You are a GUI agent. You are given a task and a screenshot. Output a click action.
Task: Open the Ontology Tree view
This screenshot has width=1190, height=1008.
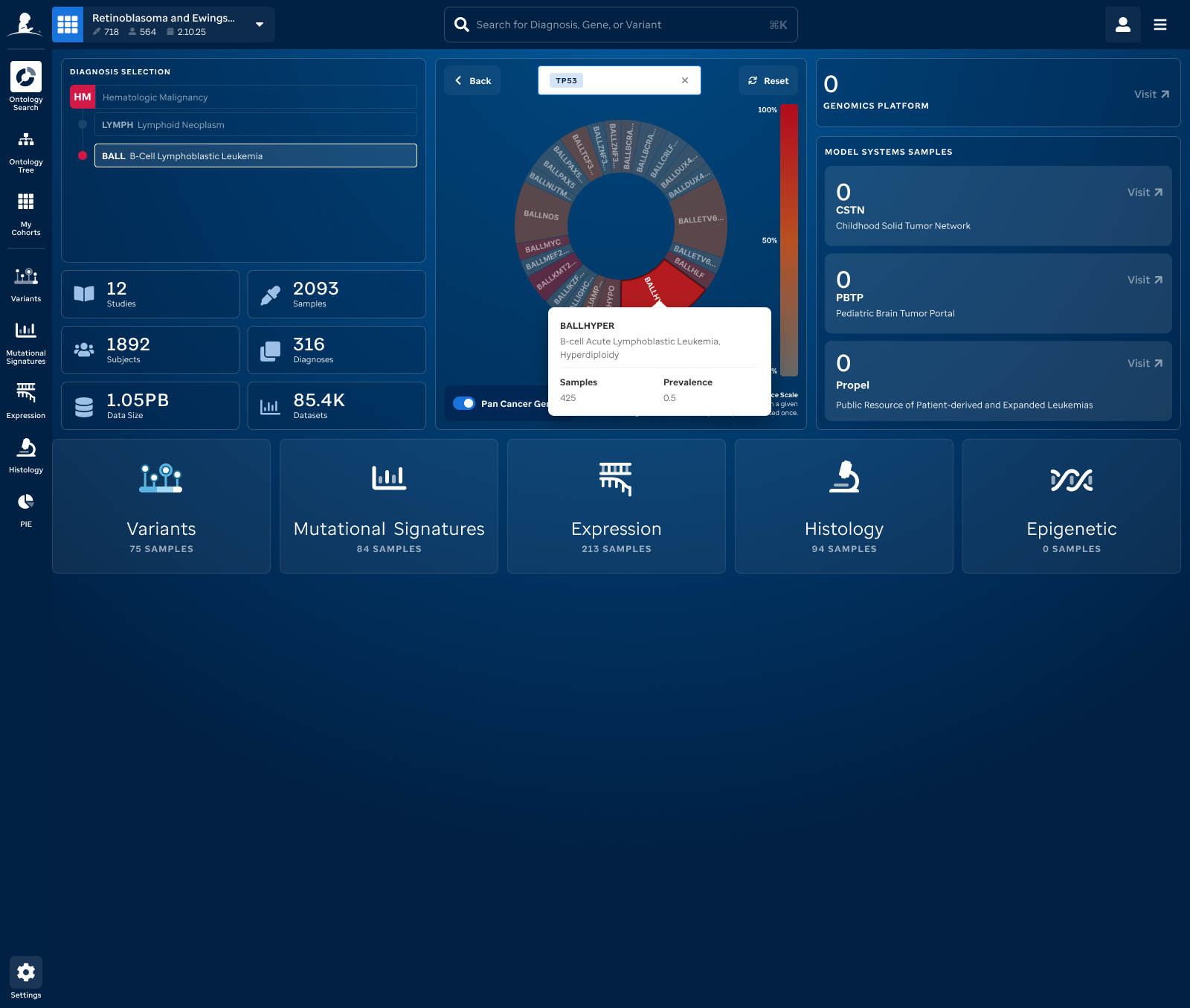pos(26,152)
